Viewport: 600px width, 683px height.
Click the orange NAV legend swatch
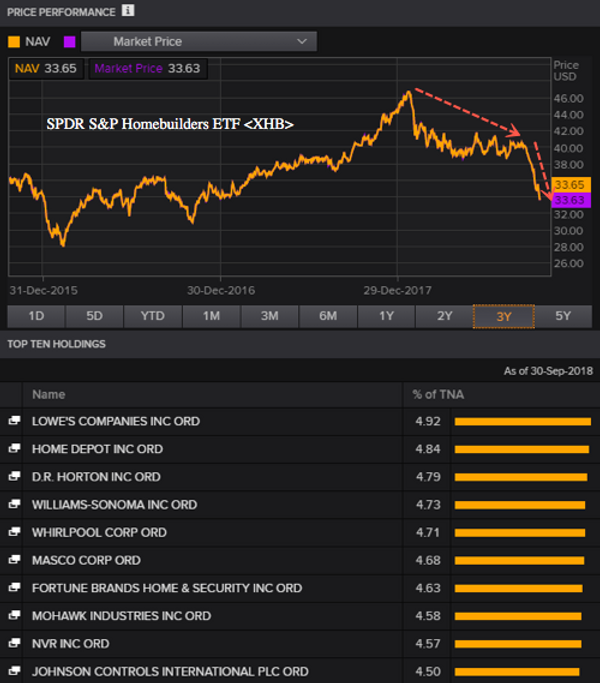coord(14,42)
